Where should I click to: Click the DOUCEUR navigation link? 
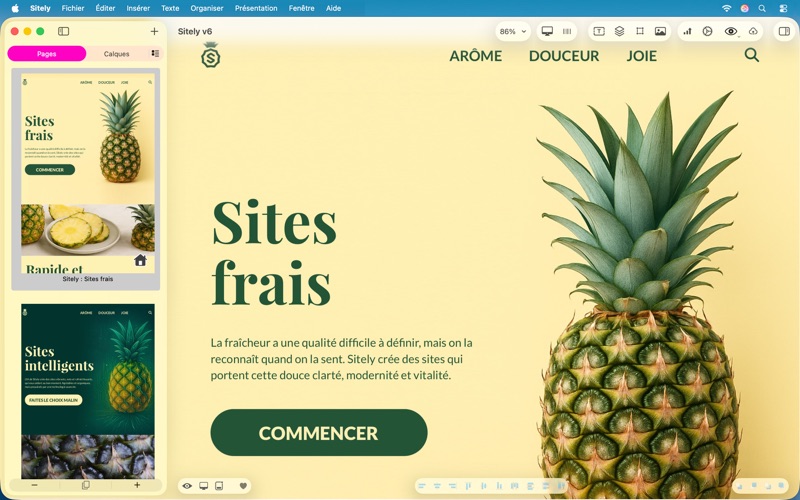tap(564, 56)
